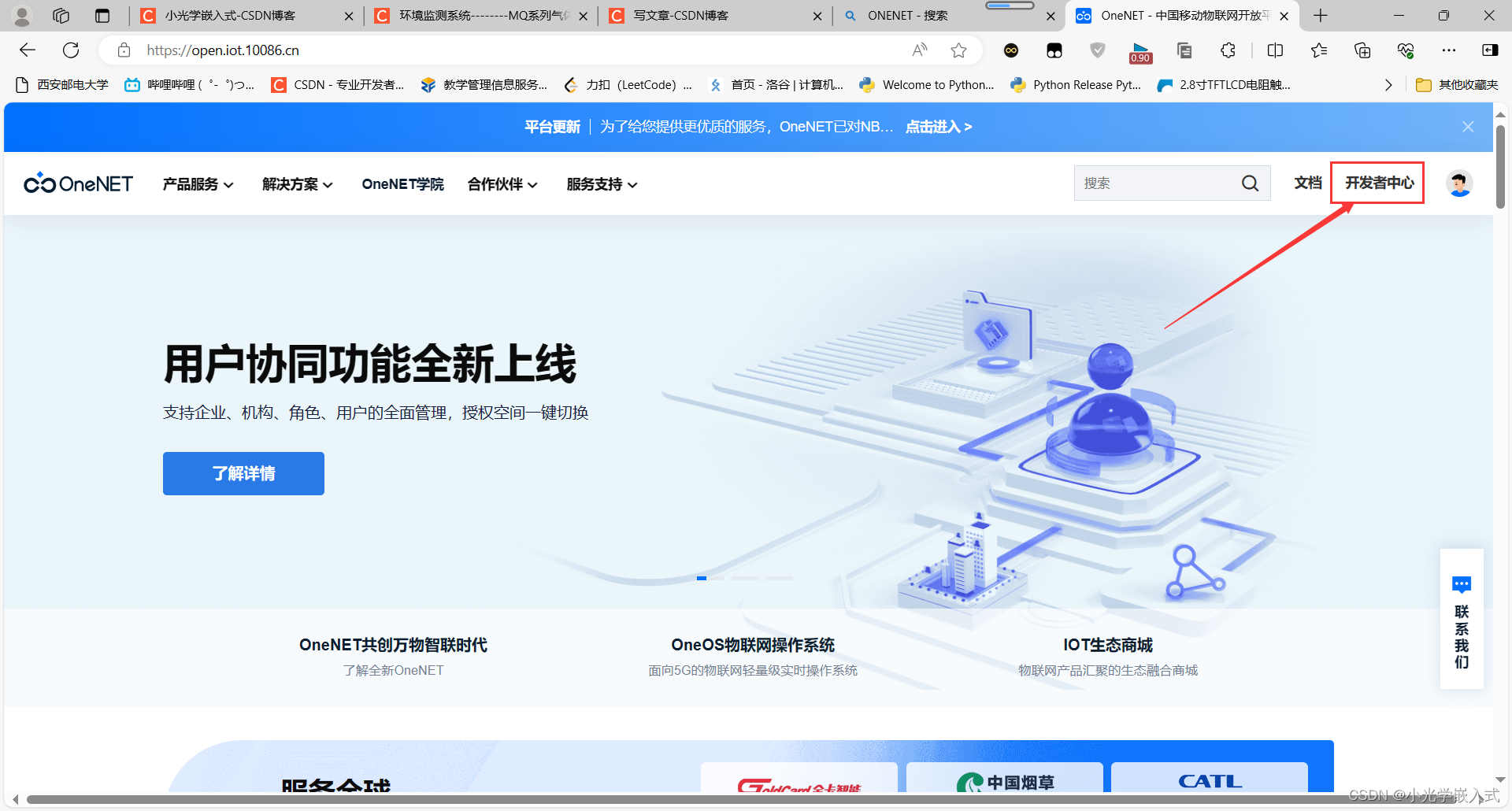Open the 力扣 (LeetCode) bookmark
1512x811 pixels.
628,85
